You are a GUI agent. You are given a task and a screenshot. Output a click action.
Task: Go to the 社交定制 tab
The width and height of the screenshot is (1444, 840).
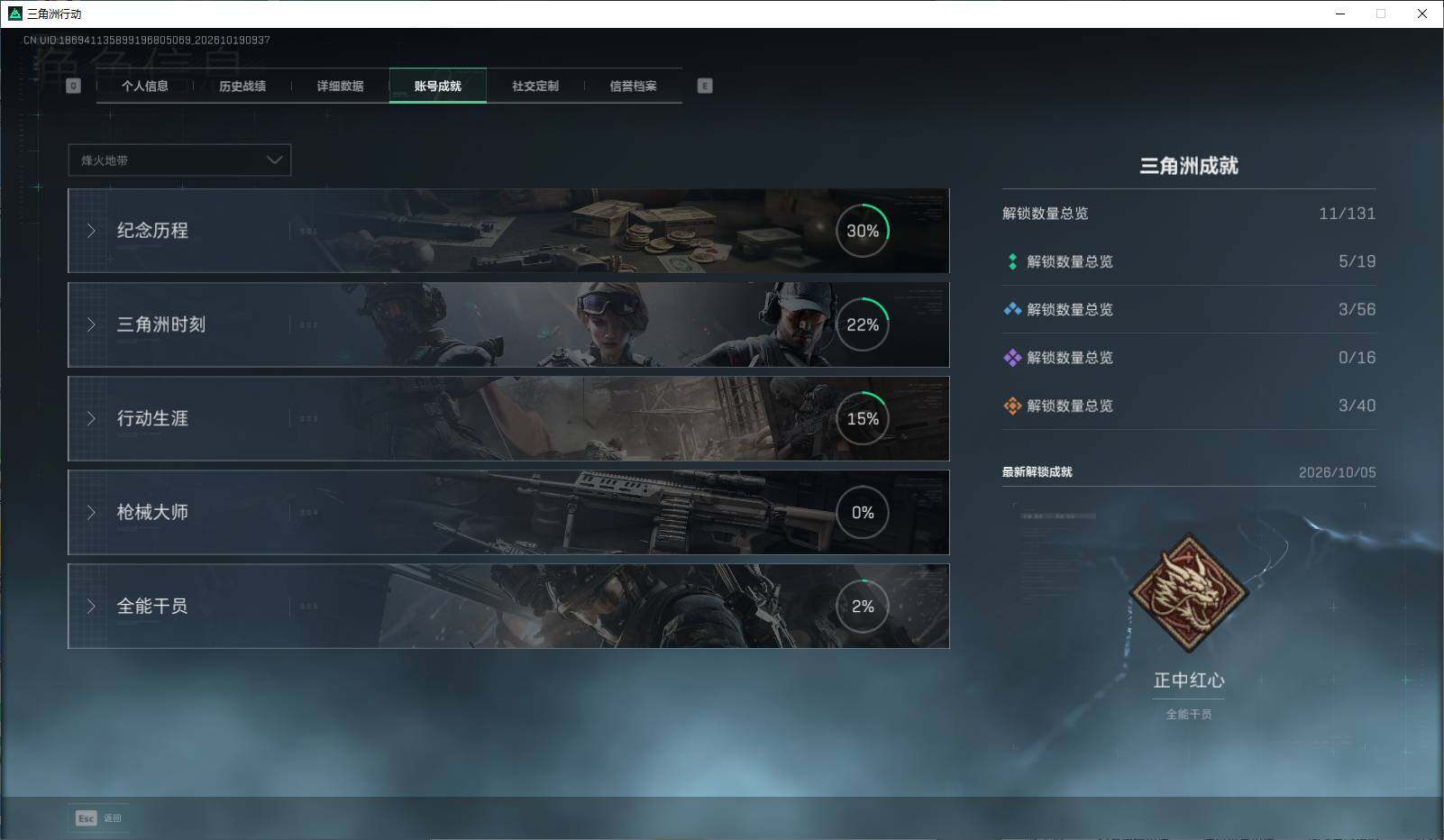click(535, 86)
